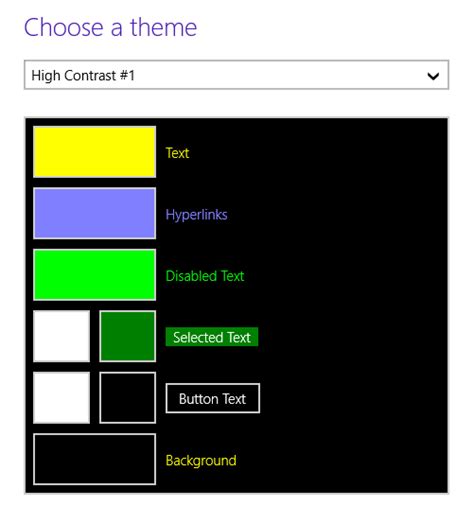Click the Button Text sample button
The image size is (474, 506).
coord(213,398)
